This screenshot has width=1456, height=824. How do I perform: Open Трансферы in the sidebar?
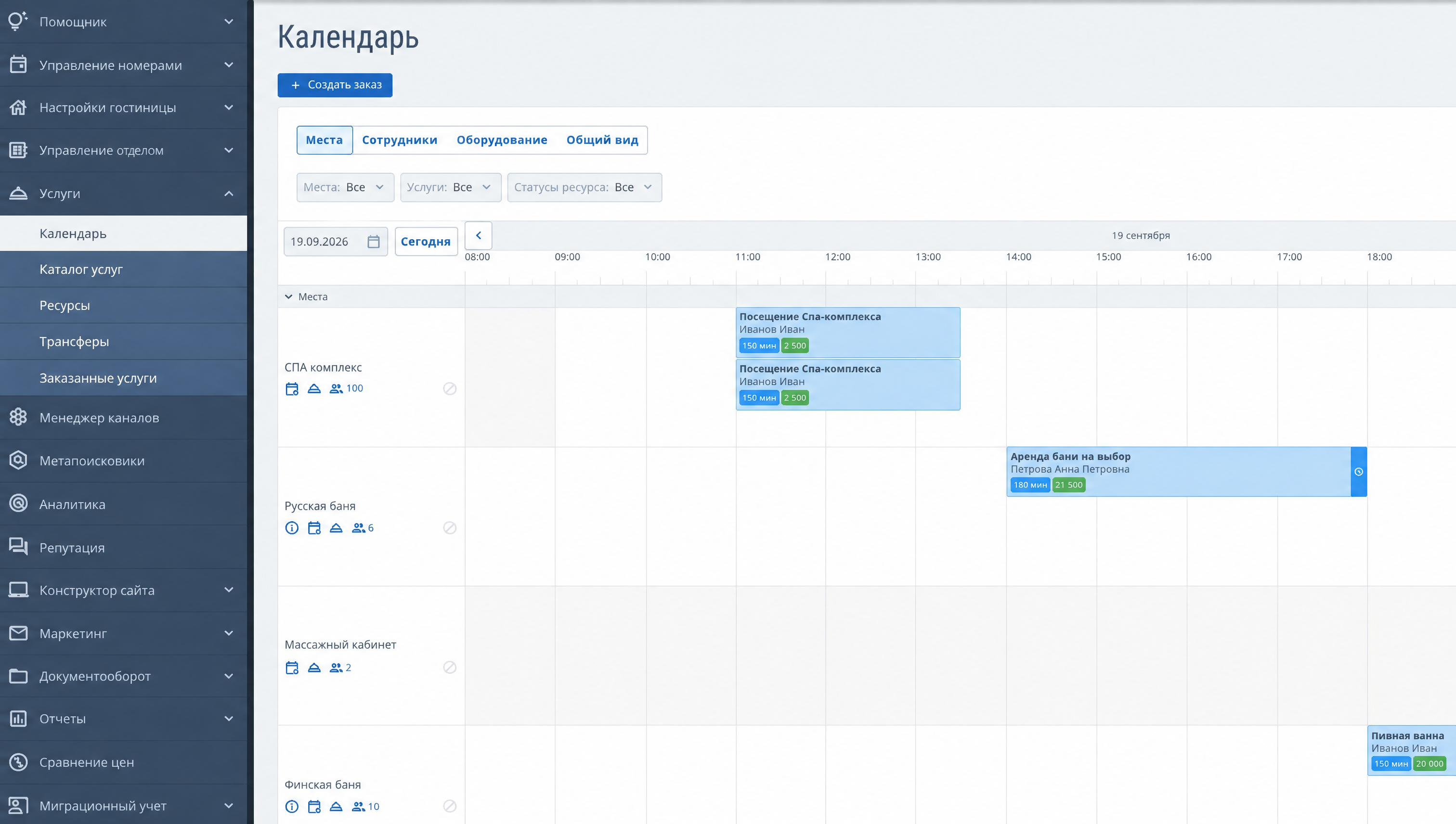click(x=123, y=342)
